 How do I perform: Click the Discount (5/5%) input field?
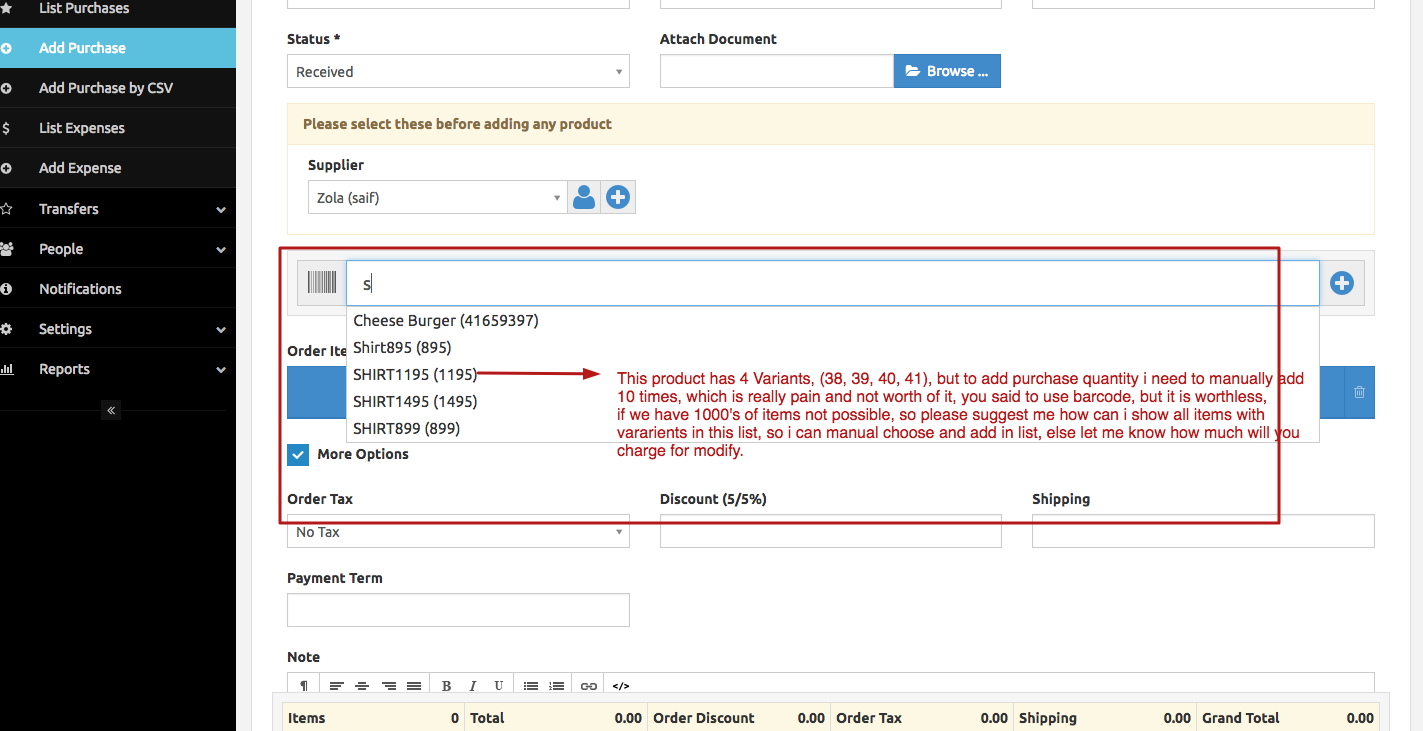831,531
